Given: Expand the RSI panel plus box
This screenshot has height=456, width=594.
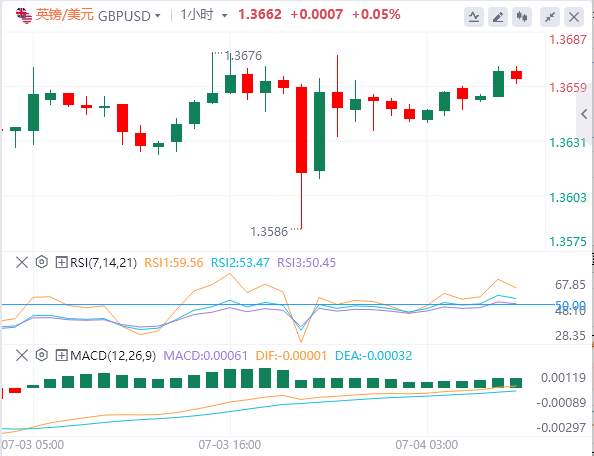Looking at the screenshot, I should point(61,262).
